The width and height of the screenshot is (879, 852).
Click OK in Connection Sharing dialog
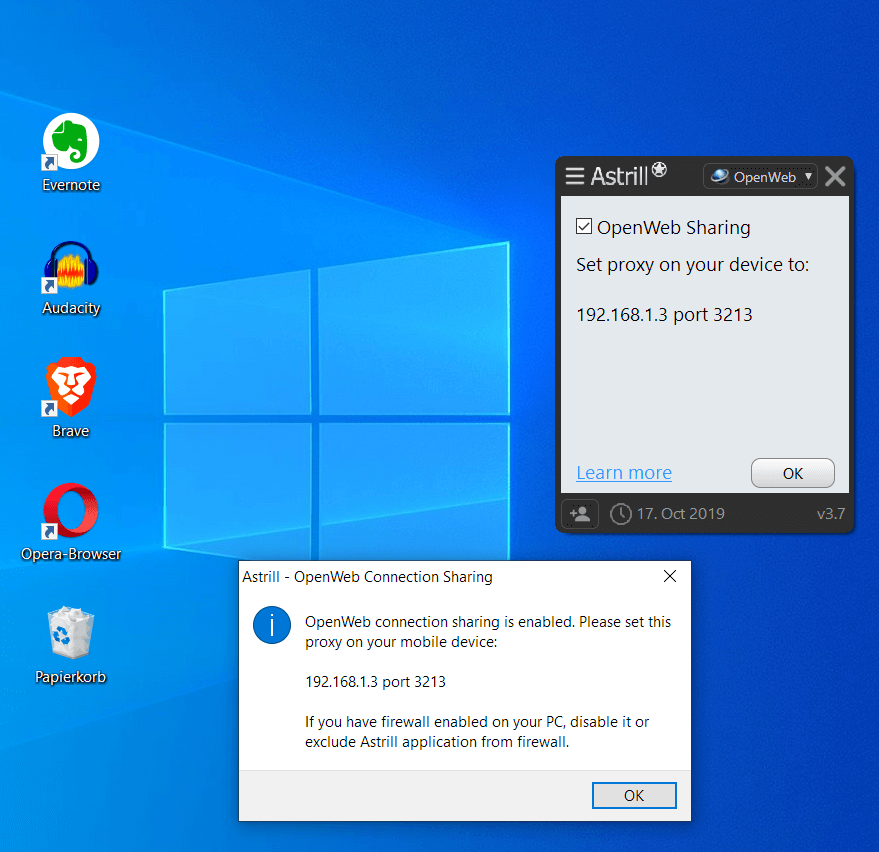click(x=634, y=795)
